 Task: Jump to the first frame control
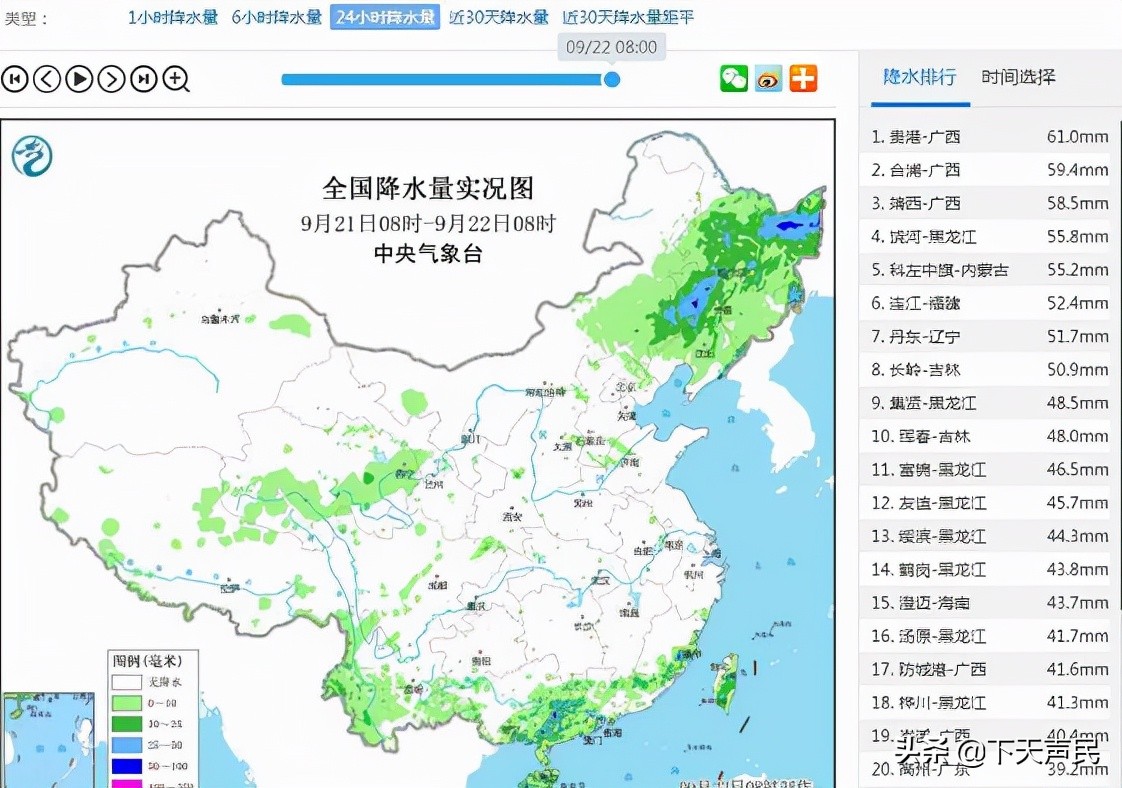coord(15,79)
